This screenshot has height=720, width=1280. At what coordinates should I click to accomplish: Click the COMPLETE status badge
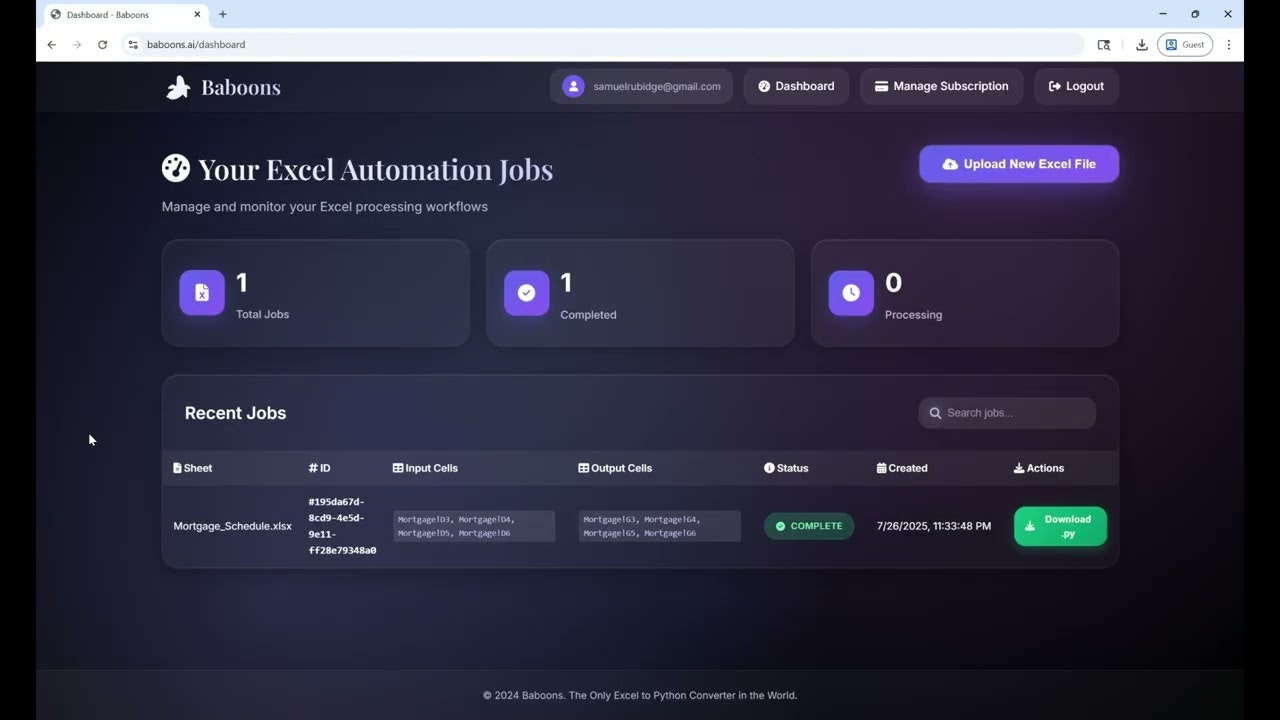pyautogui.click(x=809, y=526)
